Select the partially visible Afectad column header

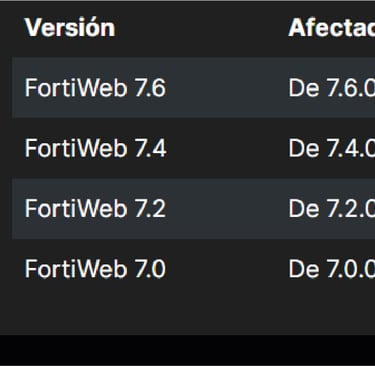point(332,28)
